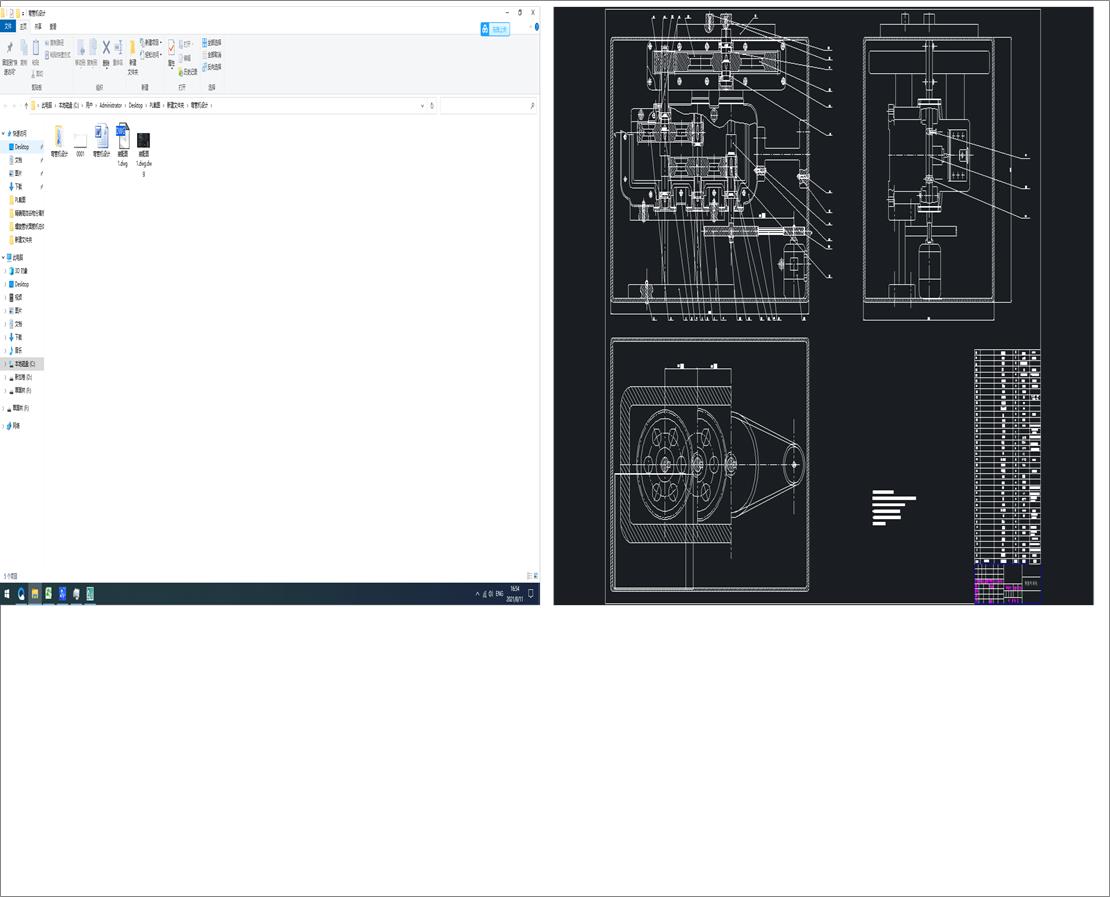Screen dimensions: 1110x897
Task: Click the ENG language indicator in tray
Action: click(x=500, y=594)
